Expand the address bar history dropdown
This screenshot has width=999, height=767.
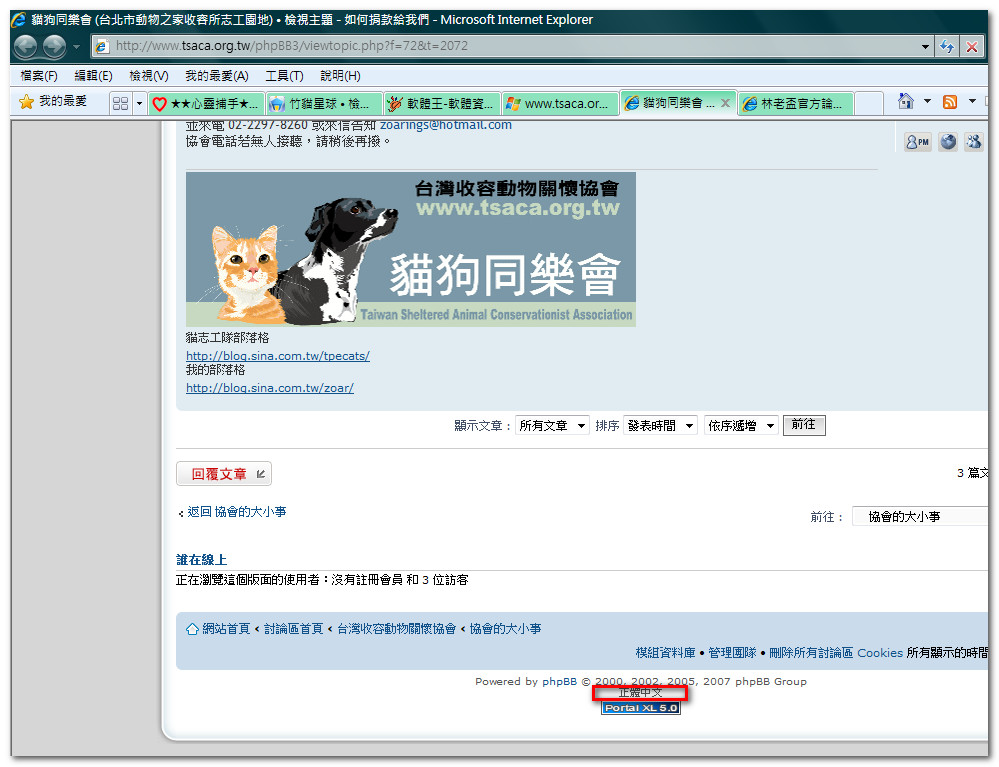(925, 47)
